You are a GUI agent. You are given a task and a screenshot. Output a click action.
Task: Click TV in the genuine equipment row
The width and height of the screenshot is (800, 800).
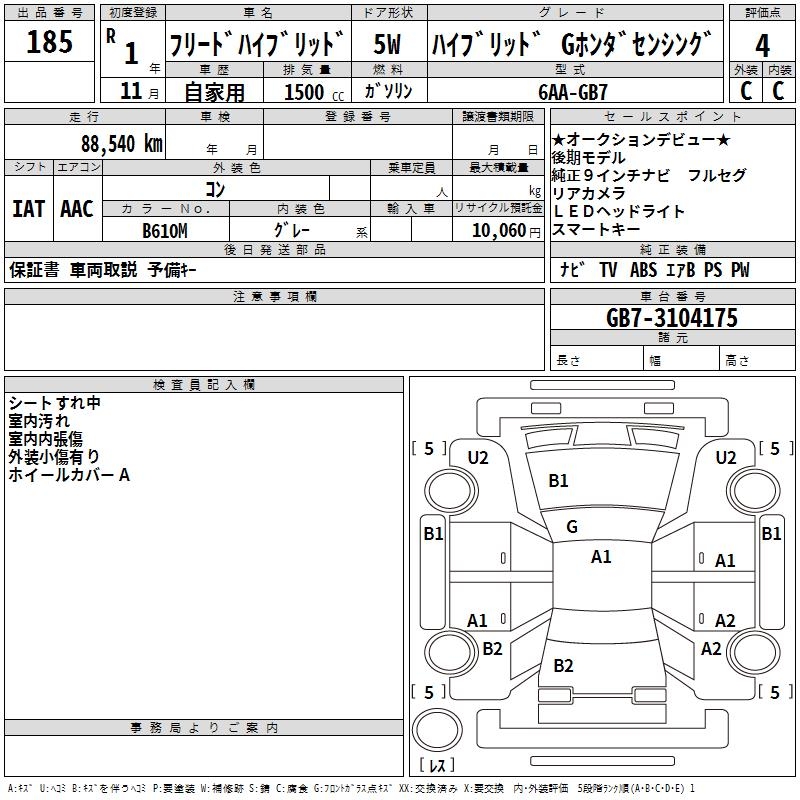point(608,270)
